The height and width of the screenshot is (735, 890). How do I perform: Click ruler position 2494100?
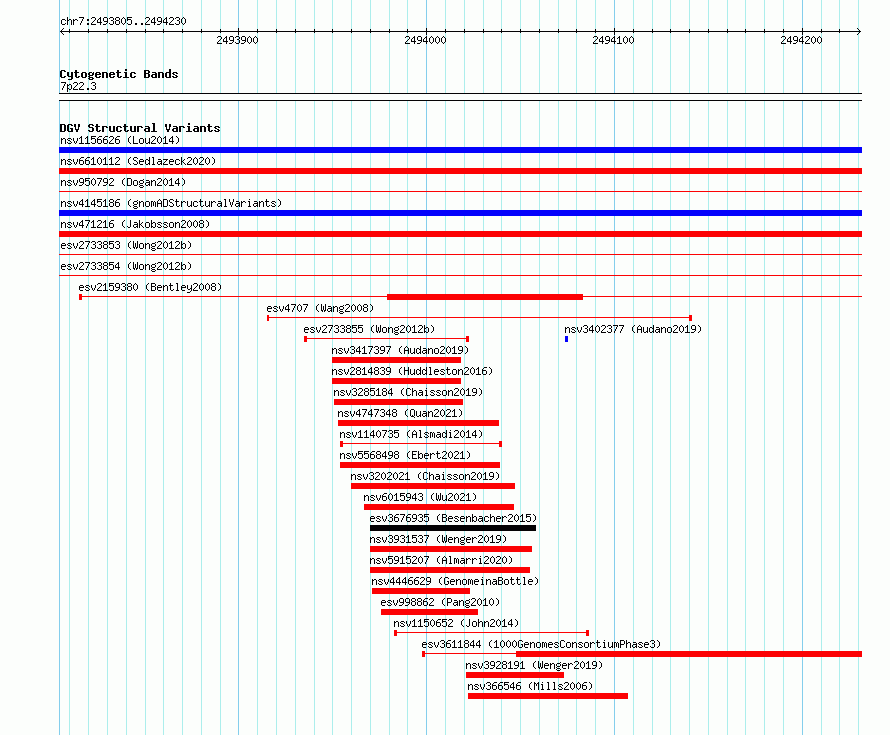pos(613,40)
